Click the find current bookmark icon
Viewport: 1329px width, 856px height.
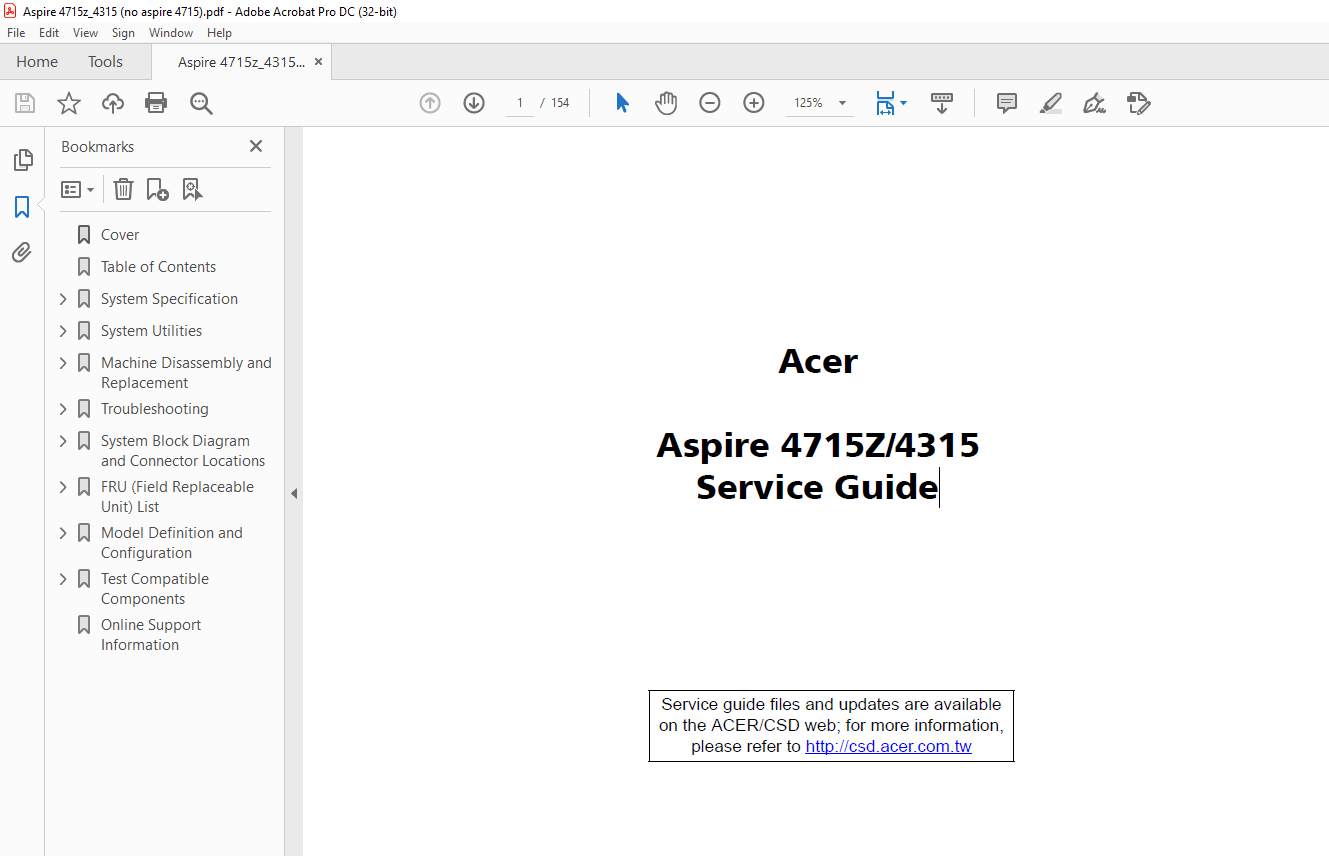click(x=193, y=189)
